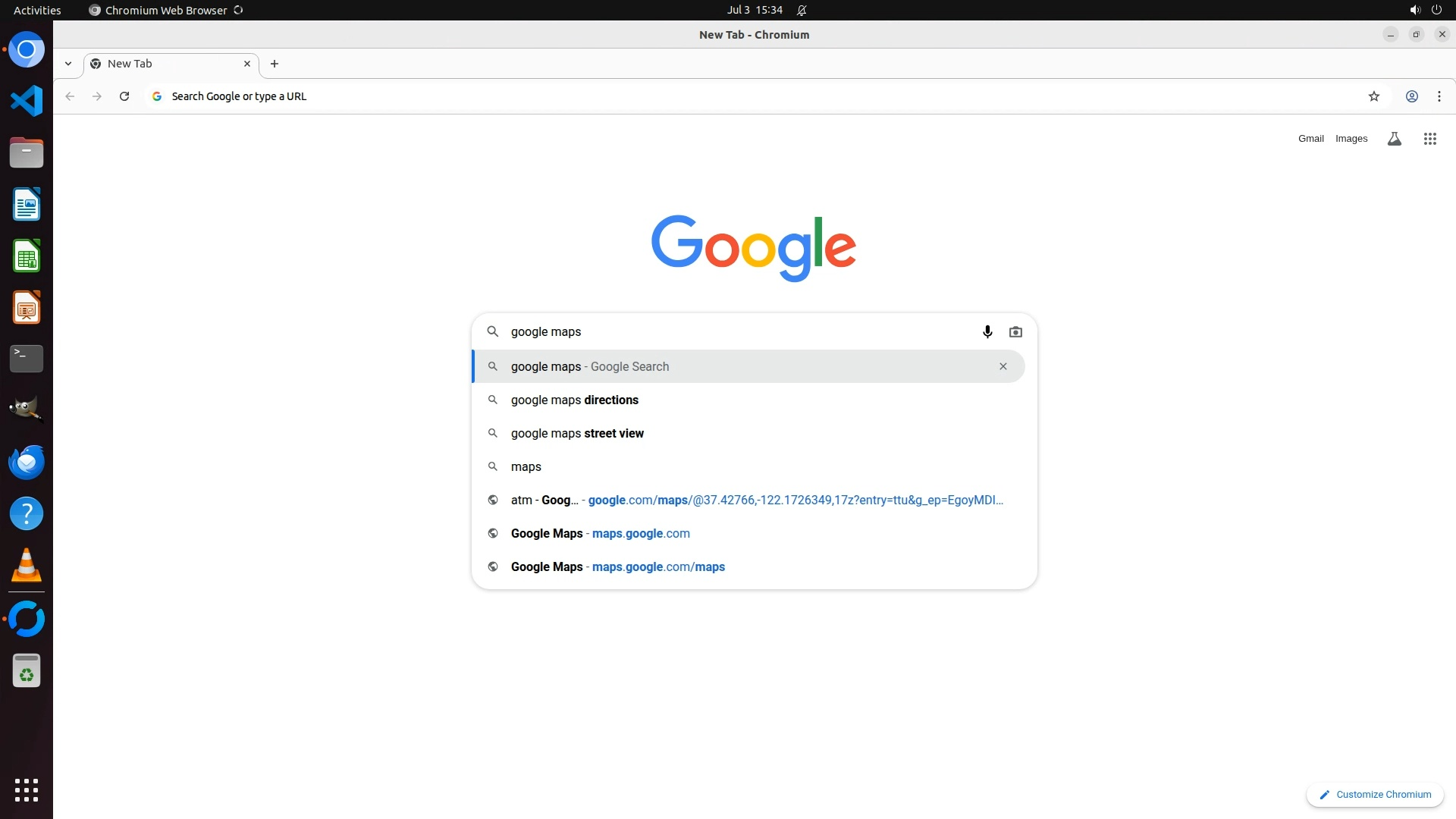Open Search Labs flask icon
The height and width of the screenshot is (819, 1456).
(x=1394, y=139)
